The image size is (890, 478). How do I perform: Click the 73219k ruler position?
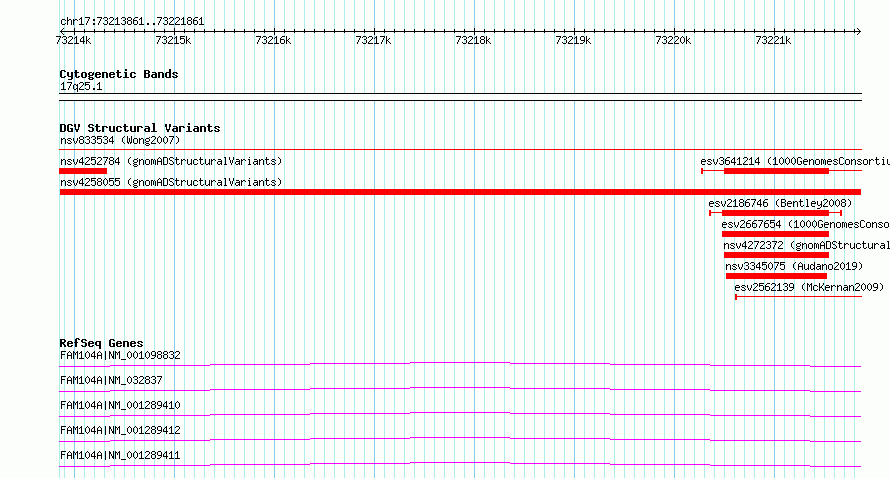573,40
